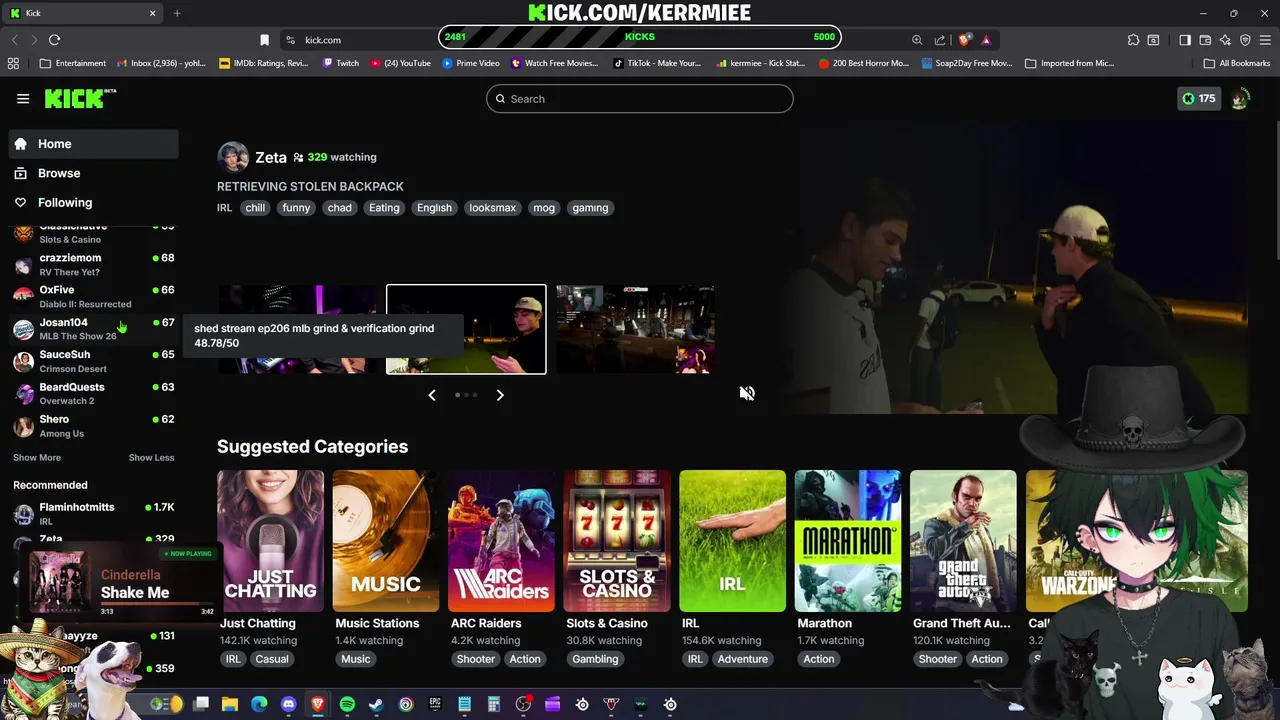Click inside the Search field
The width and height of the screenshot is (1280, 720).
[x=640, y=99]
